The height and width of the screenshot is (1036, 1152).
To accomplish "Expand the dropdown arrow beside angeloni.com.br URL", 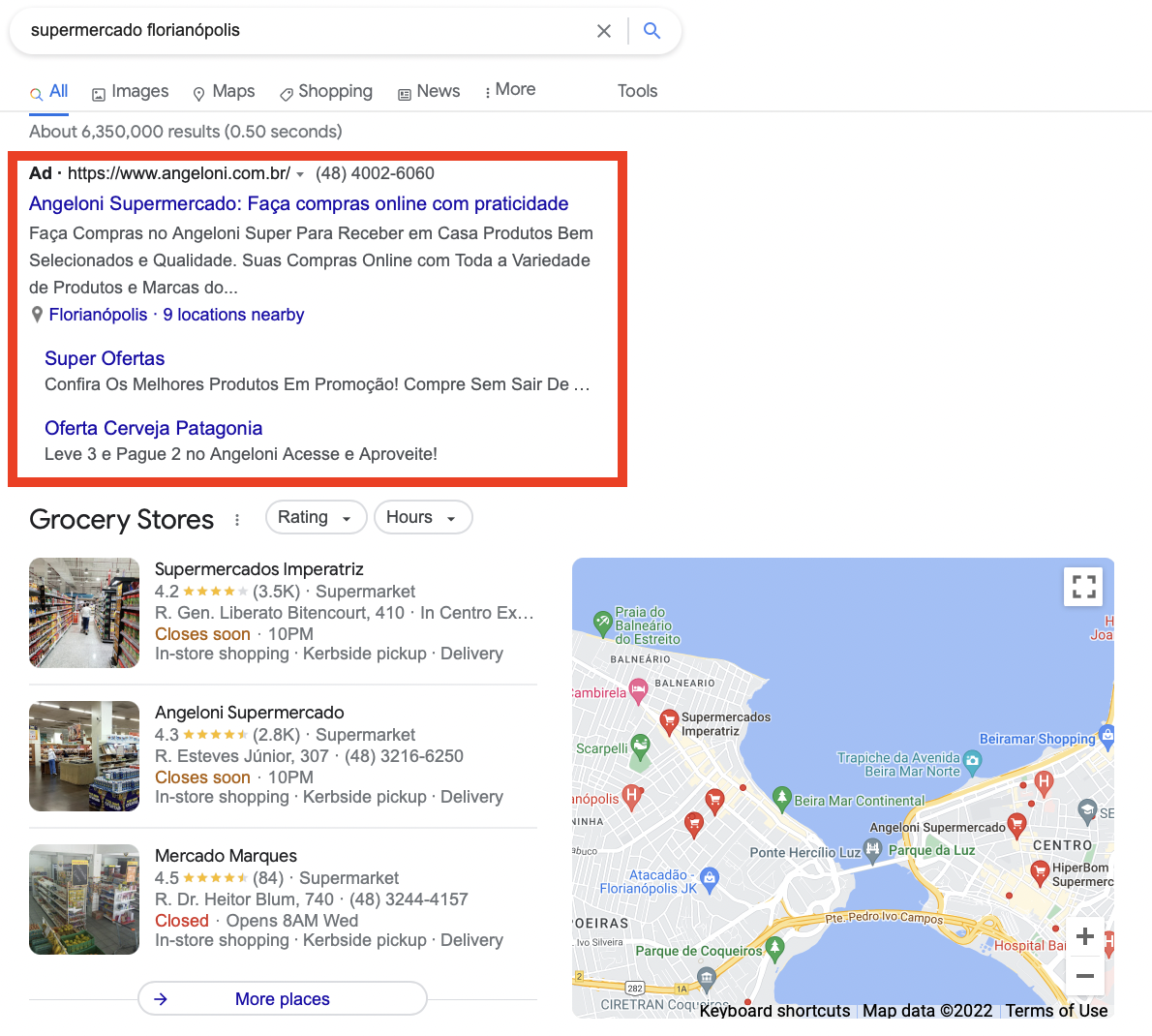I will click(x=300, y=174).
